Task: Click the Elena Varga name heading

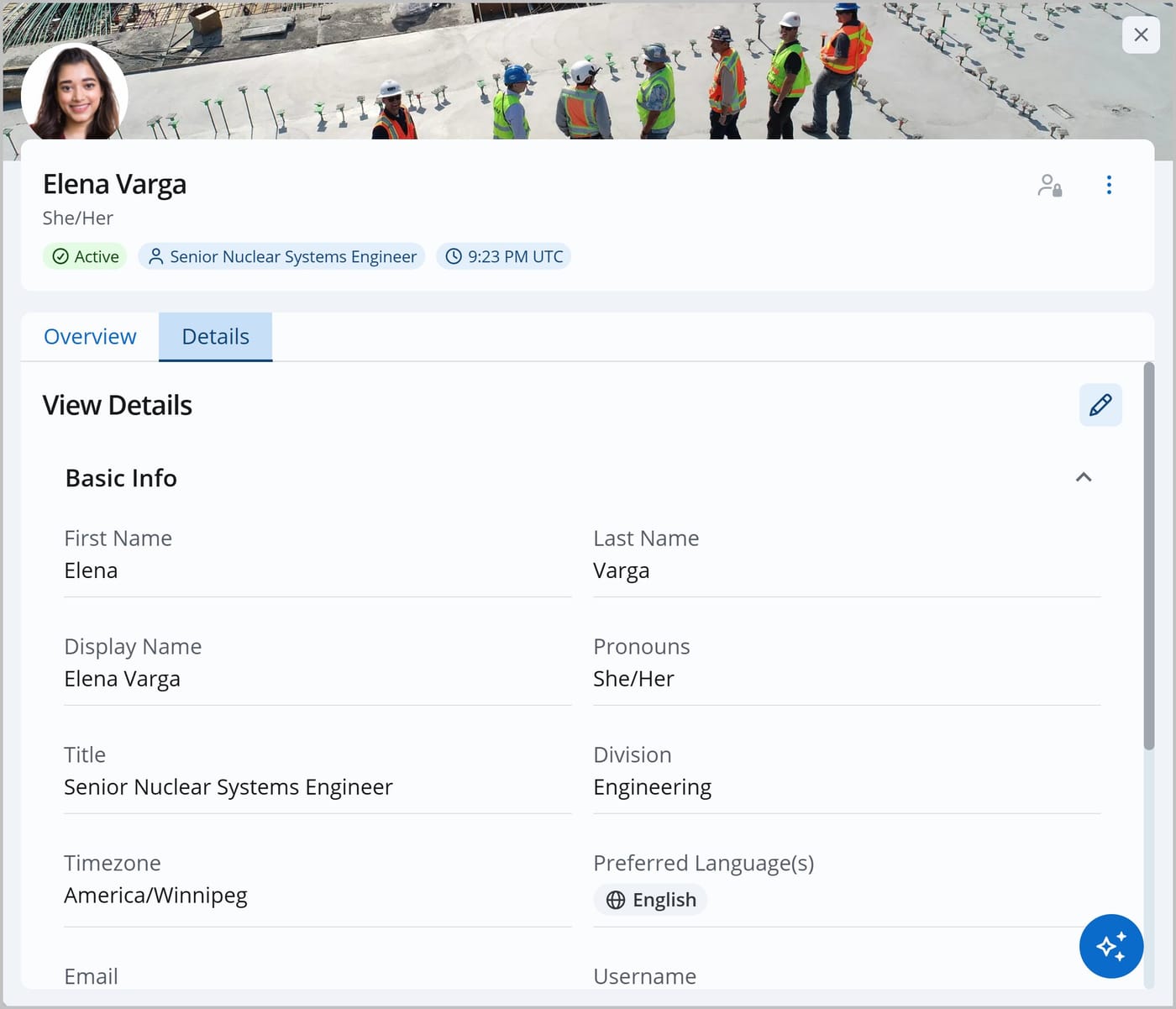Action: coord(114,184)
